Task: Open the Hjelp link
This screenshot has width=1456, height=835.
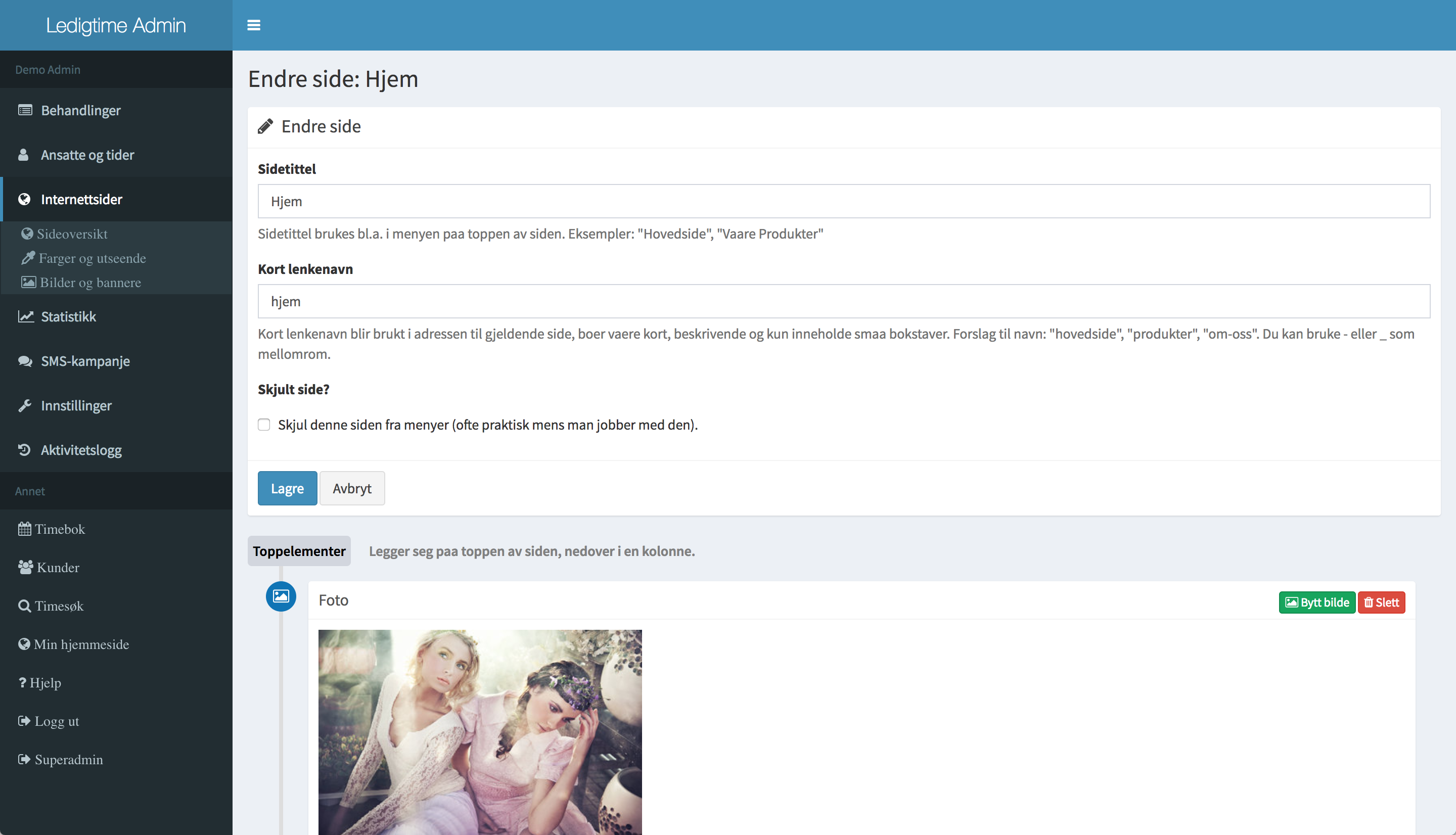Action: coord(45,682)
